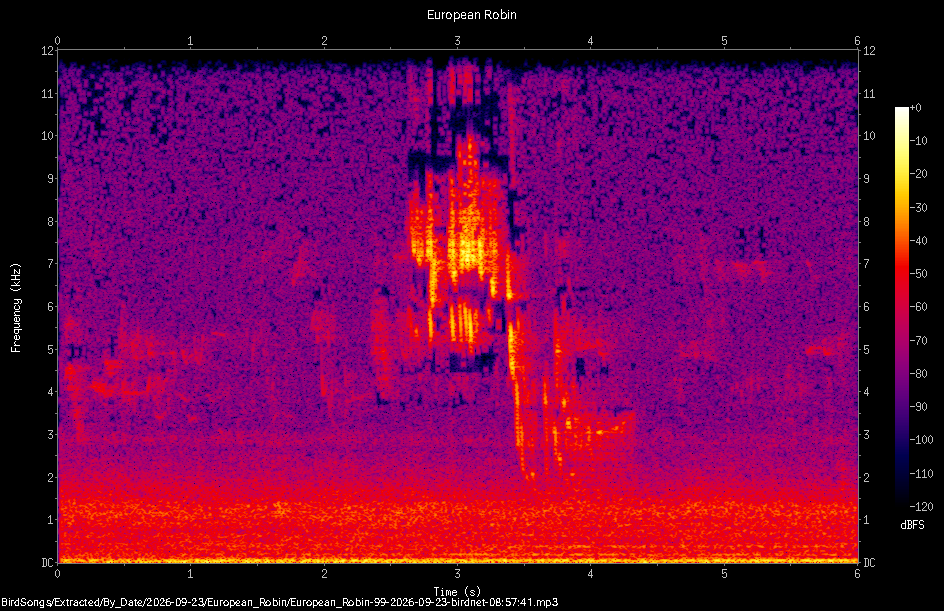944x611 pixels.
Task: Click the 12 kHz label on left axis
Action: click(48, 51)
